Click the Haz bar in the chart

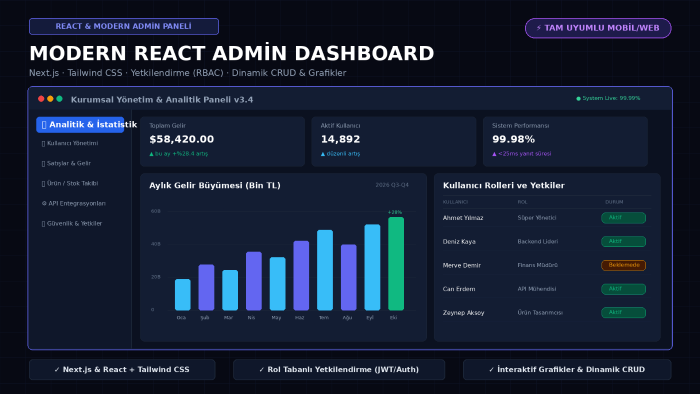(x=301, y=275)
